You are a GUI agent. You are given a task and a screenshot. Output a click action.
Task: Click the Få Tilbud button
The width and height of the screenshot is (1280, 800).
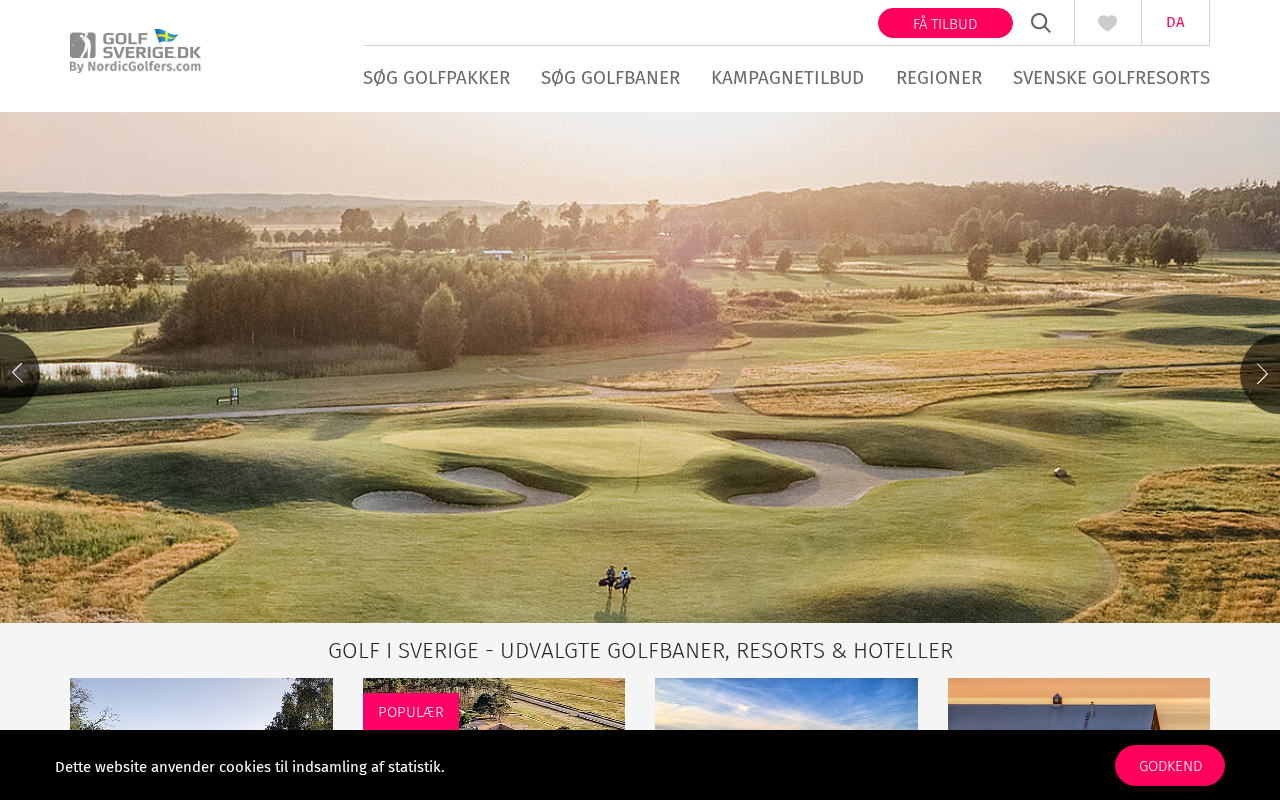tap(945, 23)
